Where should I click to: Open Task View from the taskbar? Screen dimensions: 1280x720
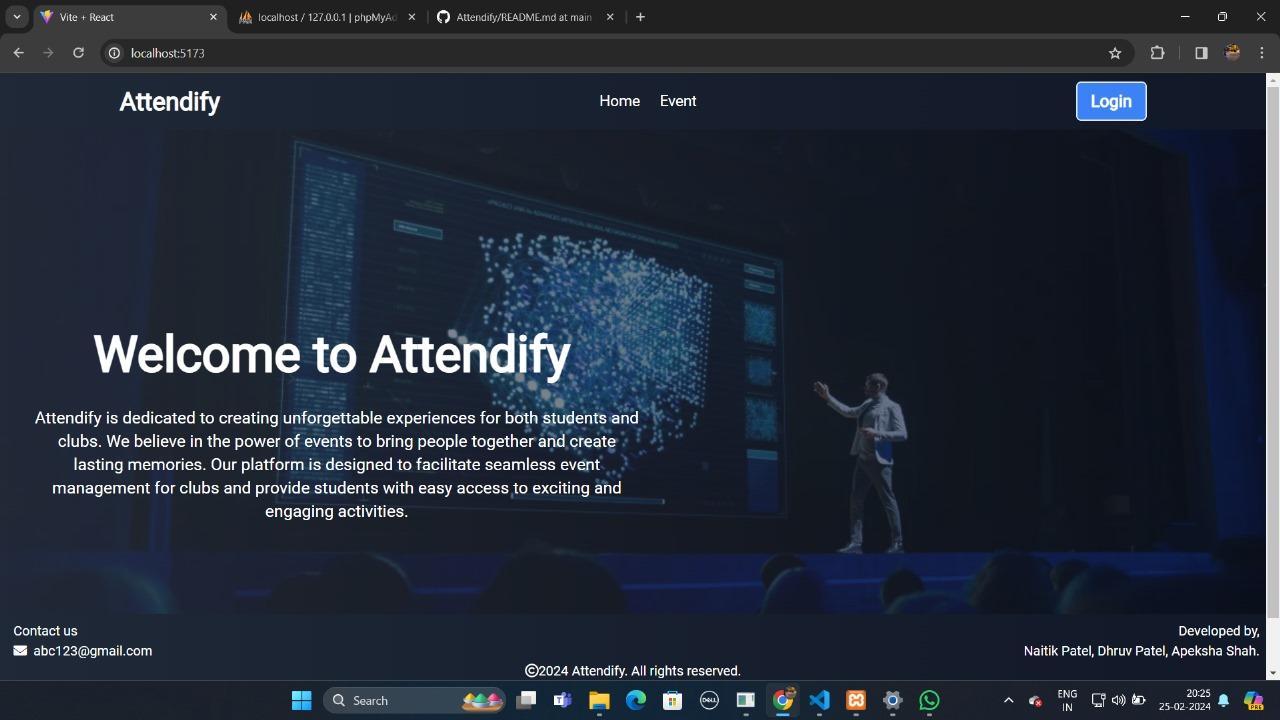tap(526, 700)
